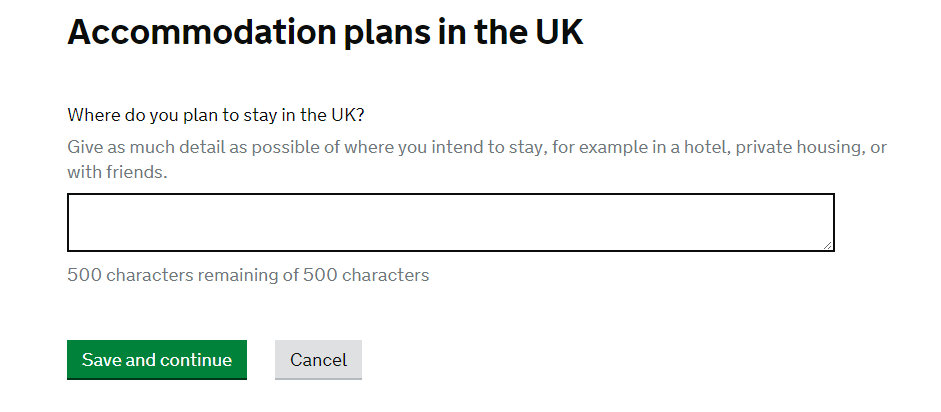Focus the 'Where do you plan to stay' field

click(x=450, y=222)
